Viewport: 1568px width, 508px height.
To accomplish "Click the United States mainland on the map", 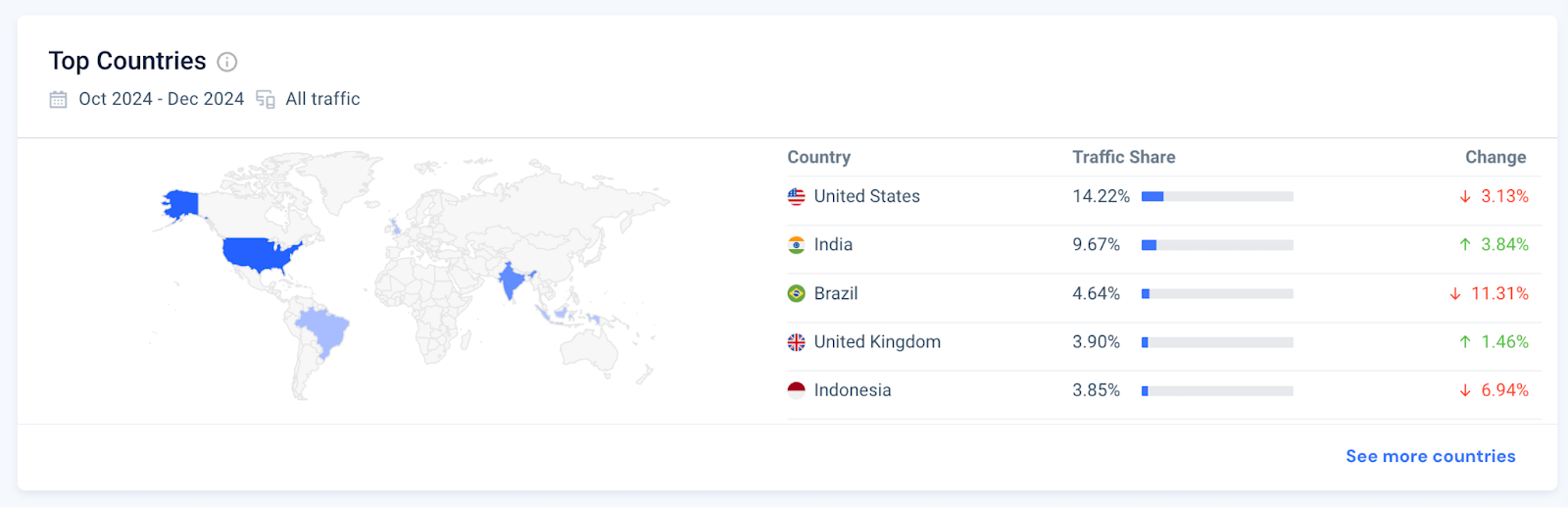I will (x=258, y=254).
